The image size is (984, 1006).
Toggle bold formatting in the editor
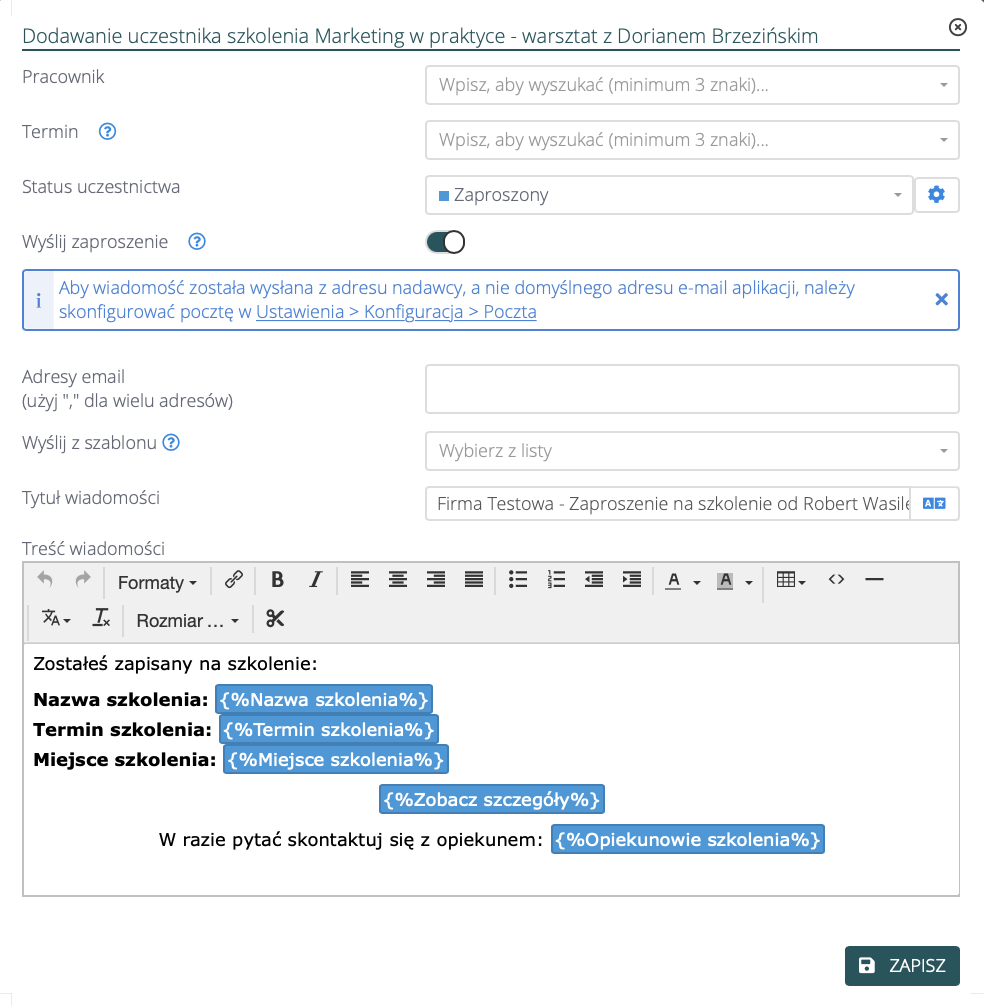coord(278,580)
